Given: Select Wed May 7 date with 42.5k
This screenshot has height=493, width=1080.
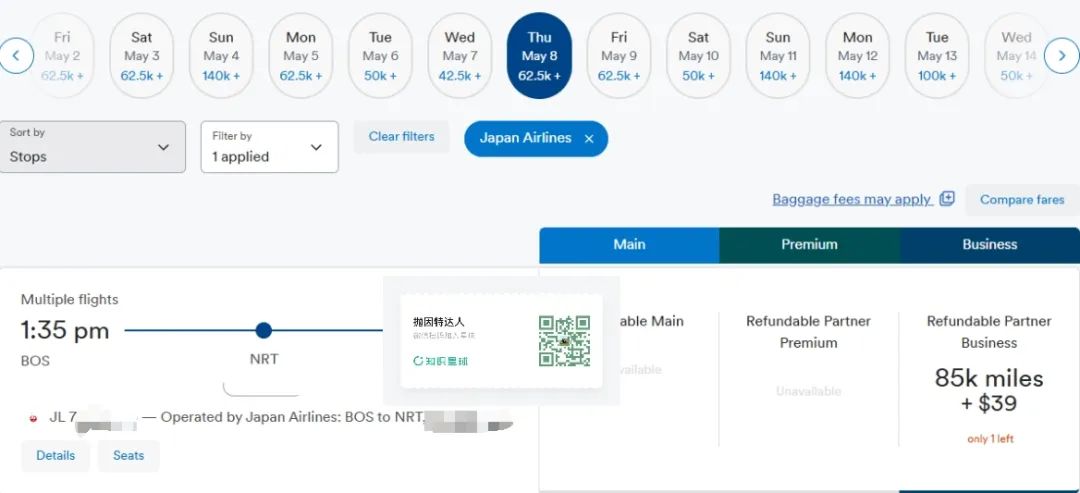Looking at the screenshot, I should pos(460,56).
